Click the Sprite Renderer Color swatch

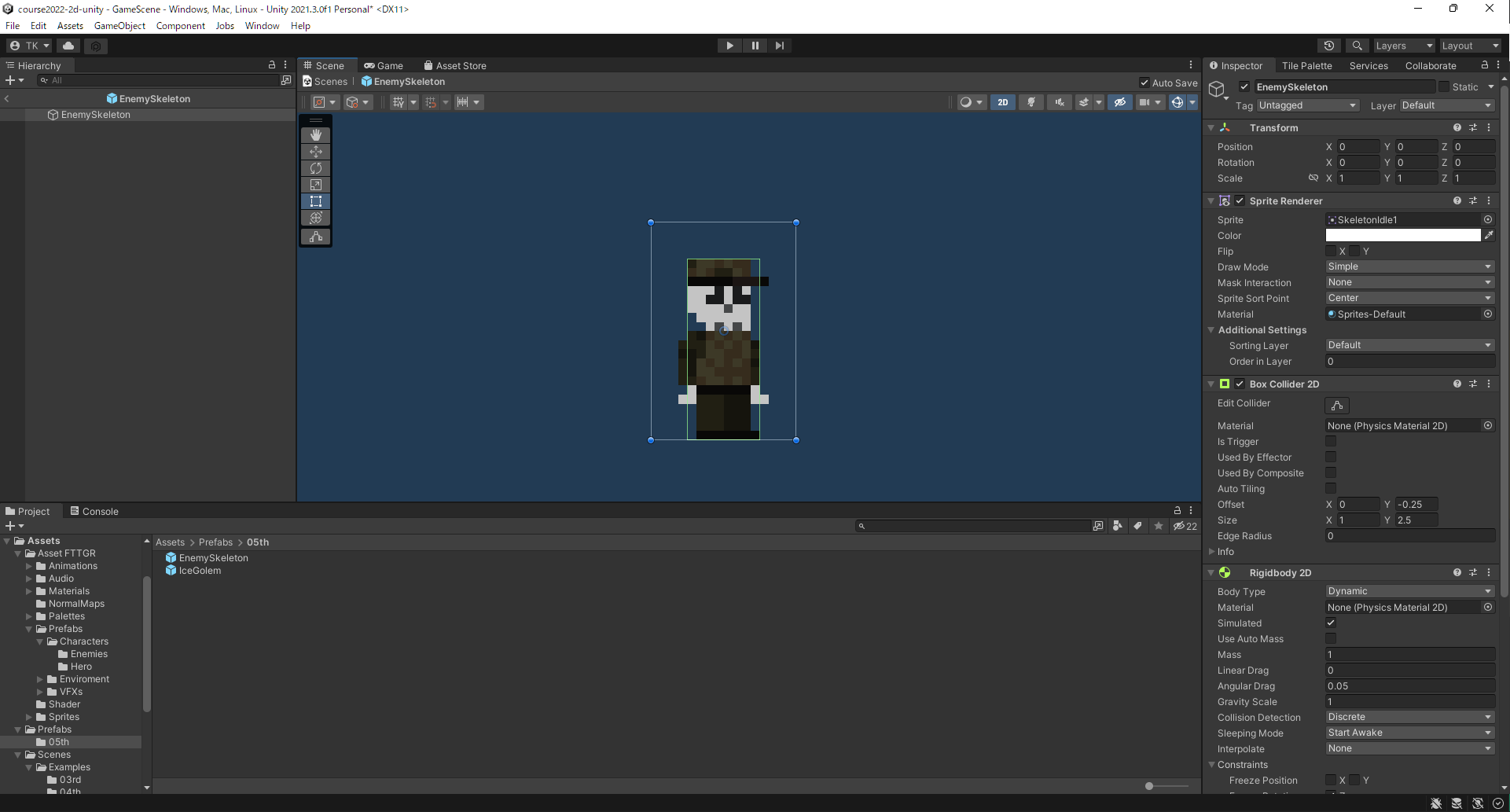(x=1403, y=236)
